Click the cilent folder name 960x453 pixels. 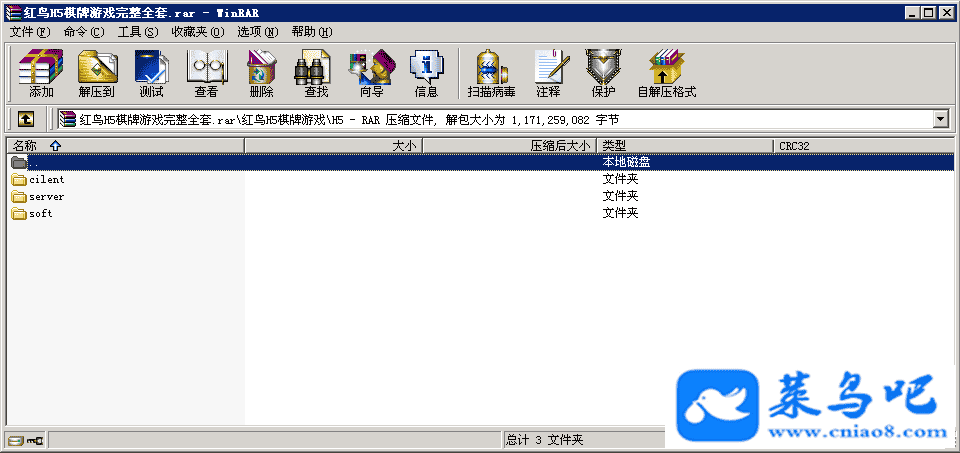point(47,179)
